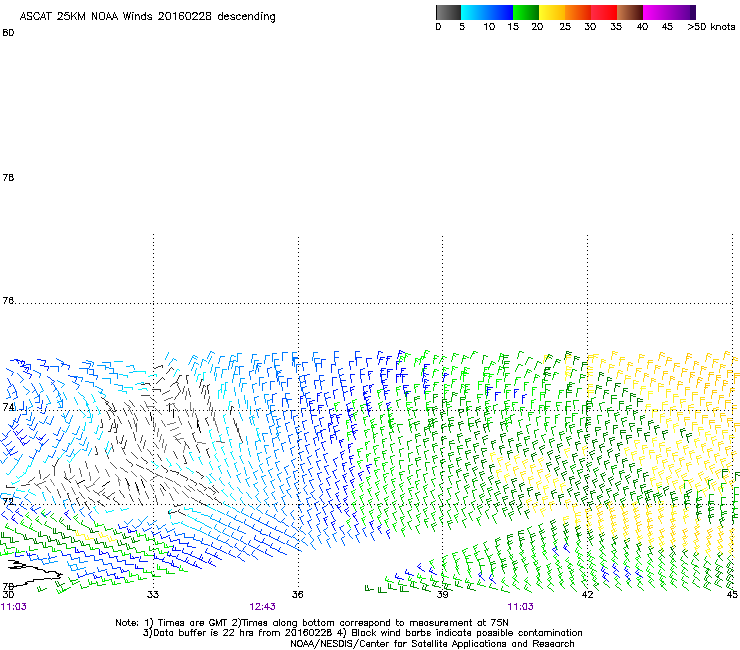Viewport: 740px width, 650px height.
Task: Click the longitude label 39
Action: coord(442,595)
